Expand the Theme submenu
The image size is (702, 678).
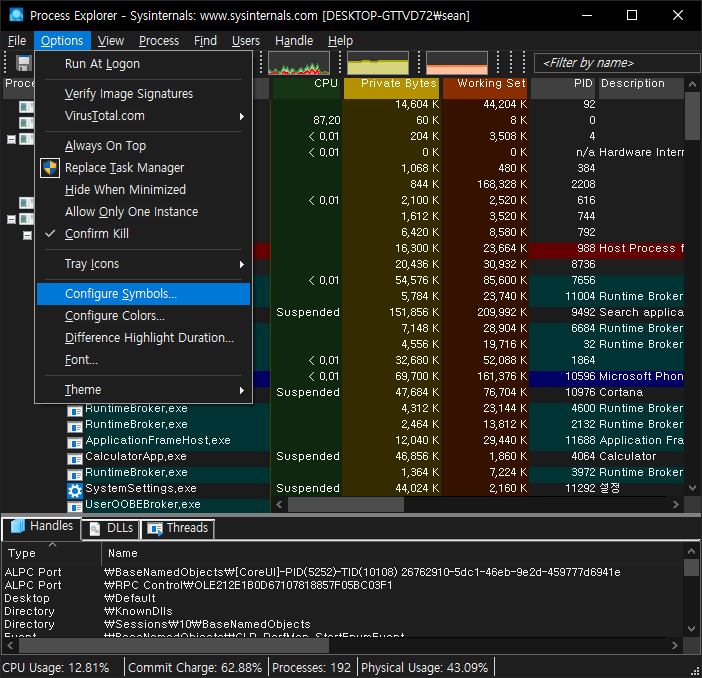click(x=143, y=390)
